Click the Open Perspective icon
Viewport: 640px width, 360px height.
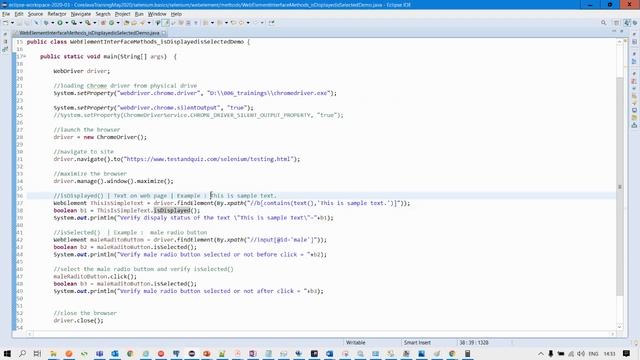(x=617, y=23)
